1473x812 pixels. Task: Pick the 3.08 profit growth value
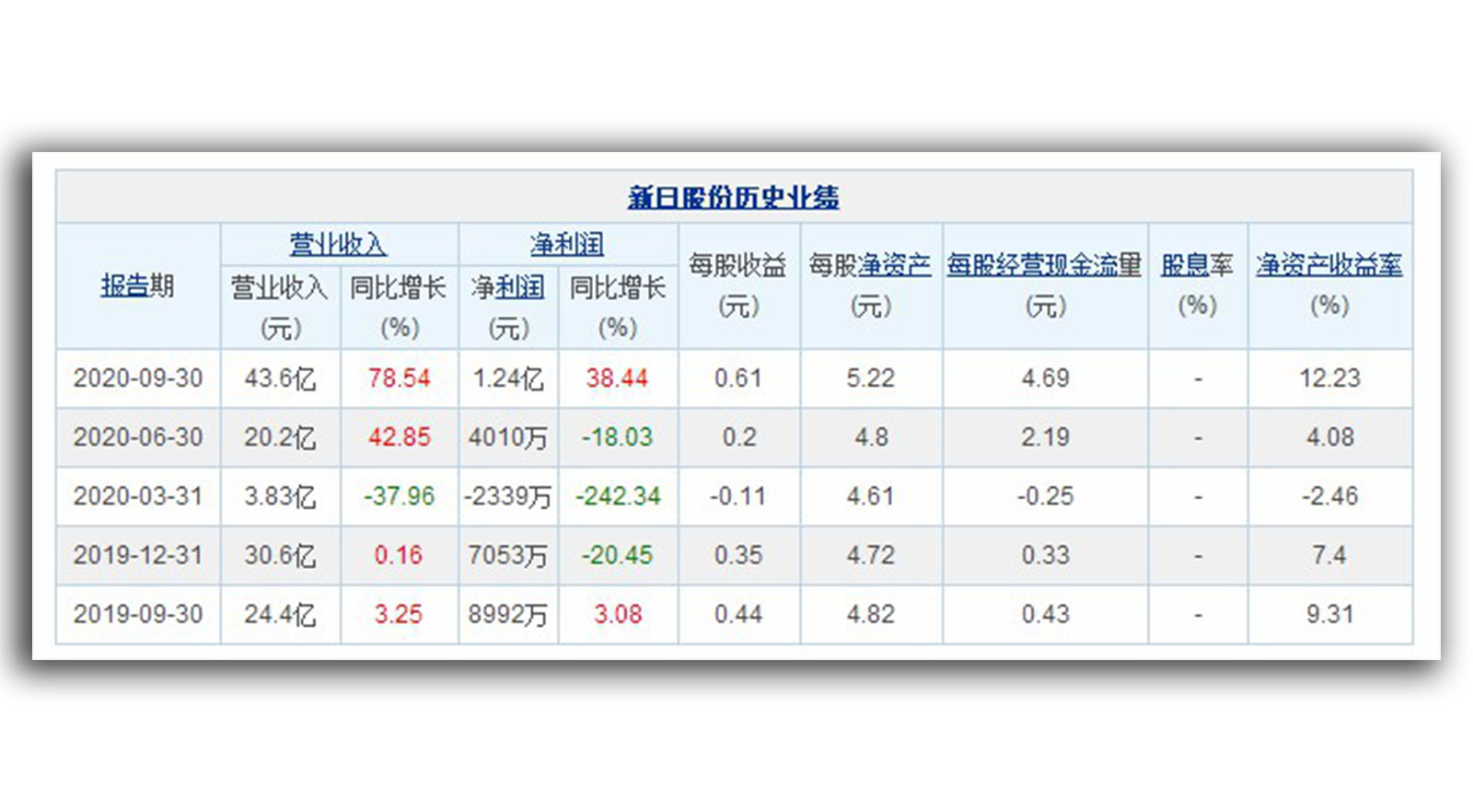[618, 614]
